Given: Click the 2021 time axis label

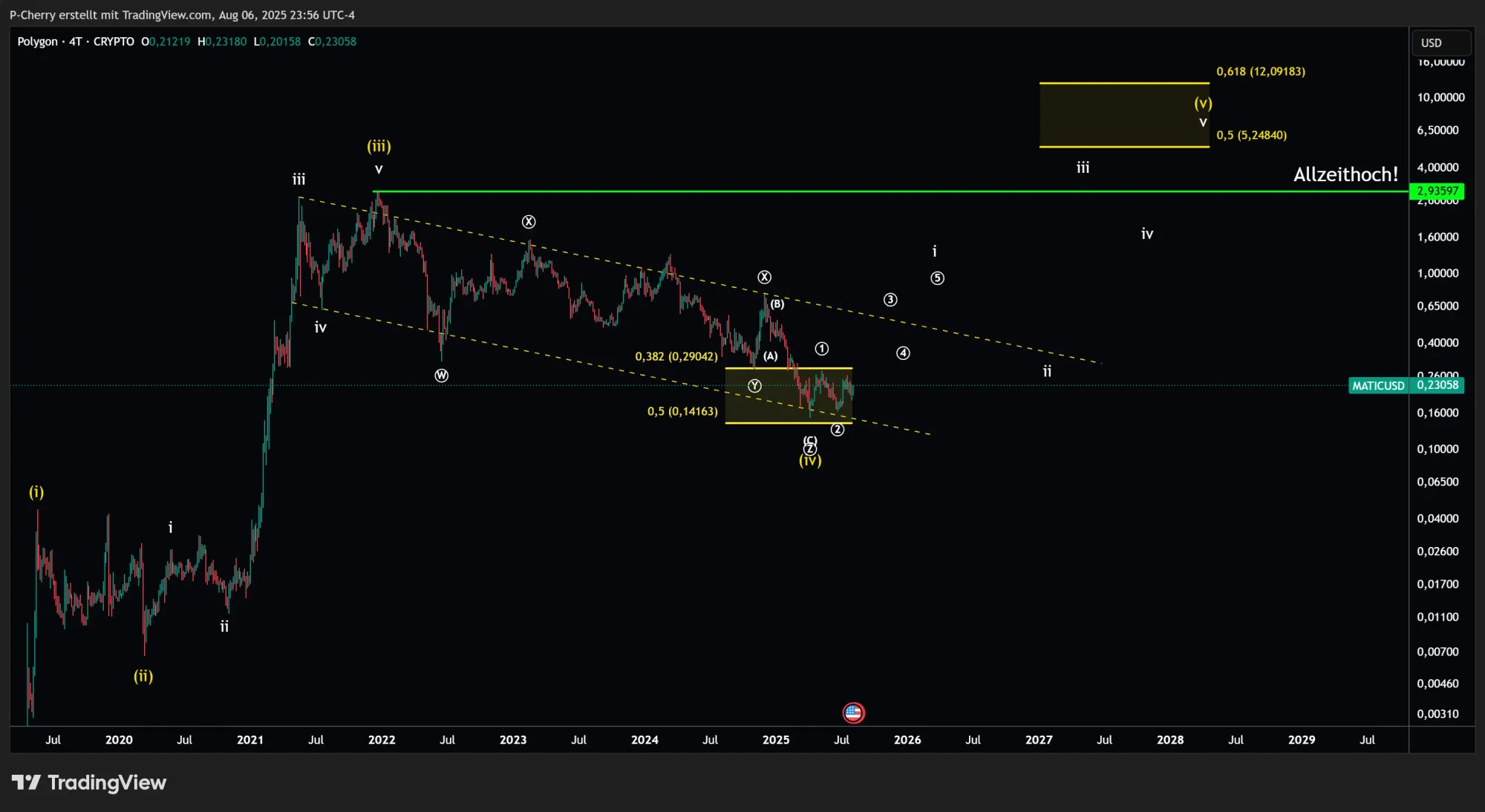Looking at the screenshot, I should tap(250, 740).
